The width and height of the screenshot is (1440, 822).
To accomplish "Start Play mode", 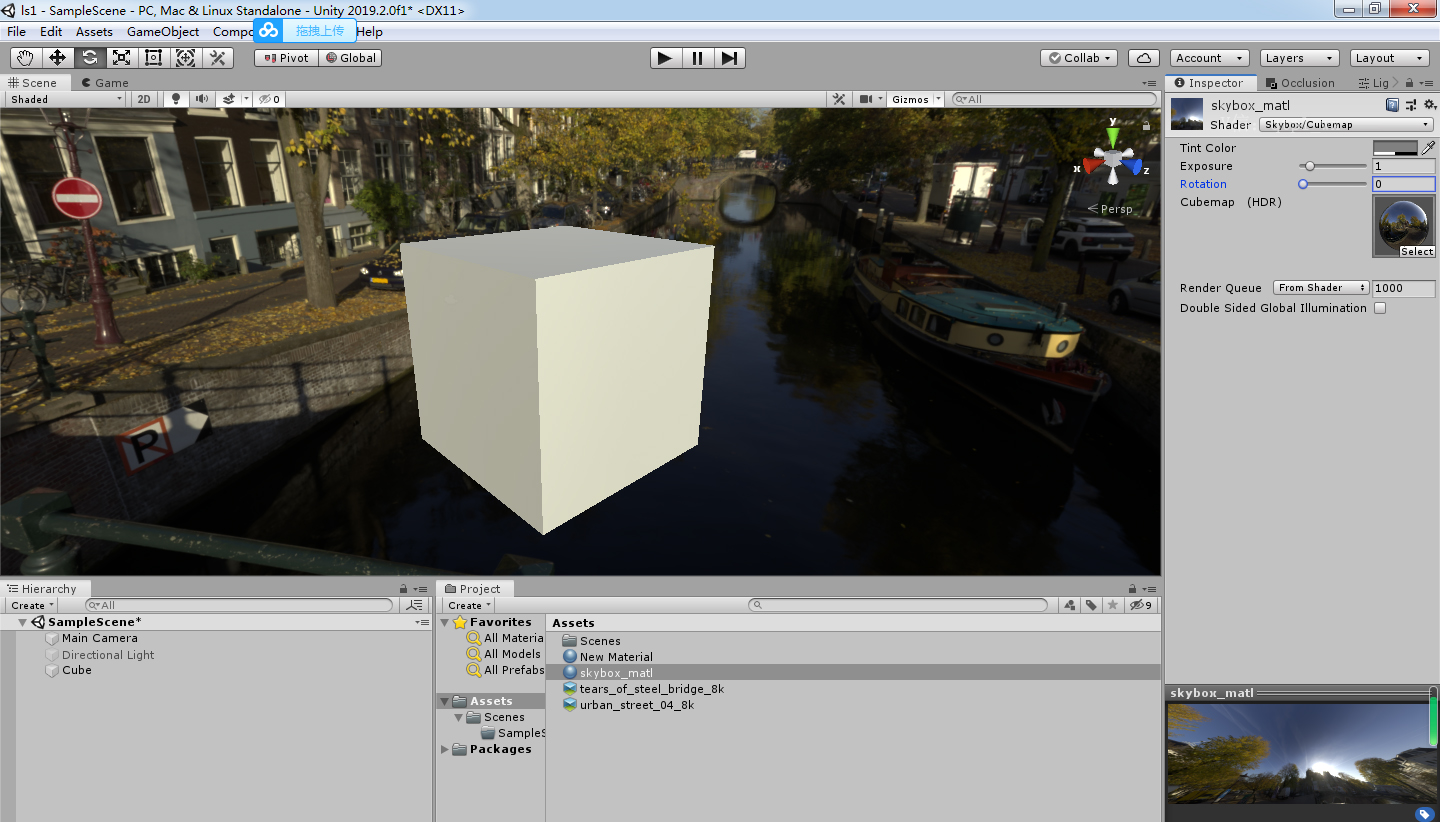I will pos(665,58).
